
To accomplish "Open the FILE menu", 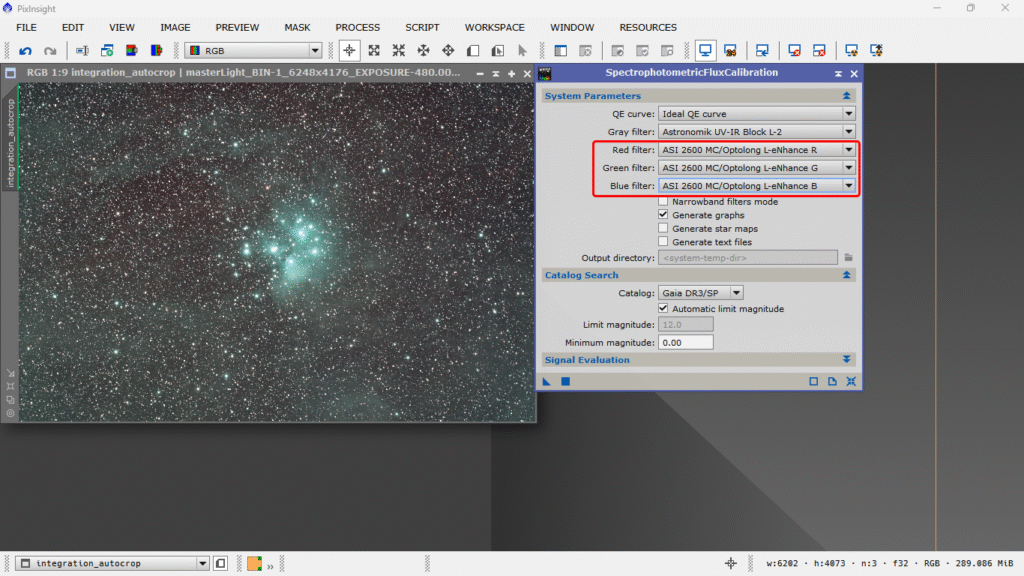I will pyautogui.click(x=26, y=27).
